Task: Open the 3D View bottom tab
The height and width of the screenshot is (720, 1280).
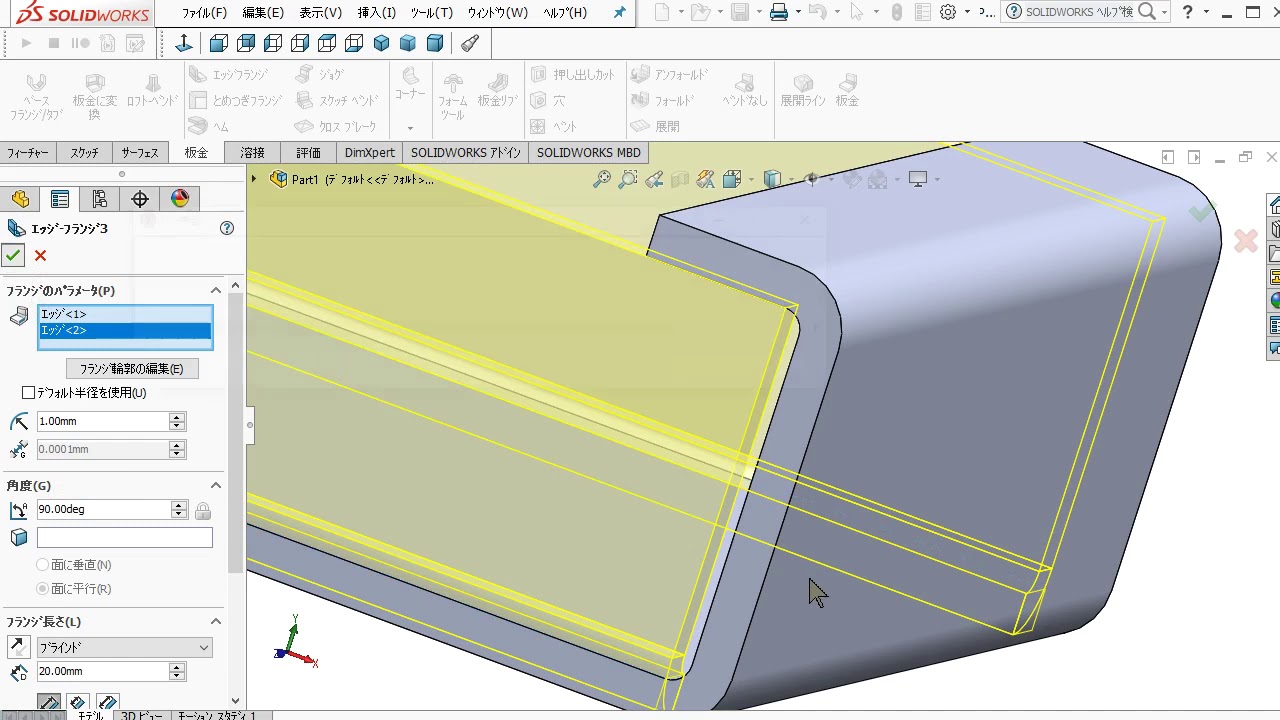Action: pos(141,715)
